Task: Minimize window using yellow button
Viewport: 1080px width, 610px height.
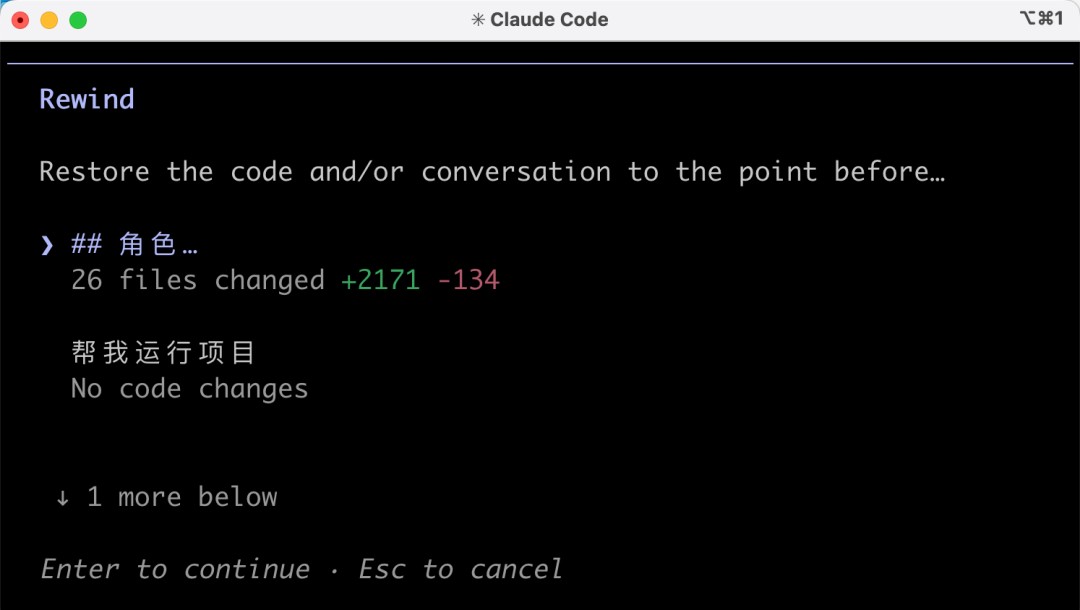Action: tap(50, 21)
